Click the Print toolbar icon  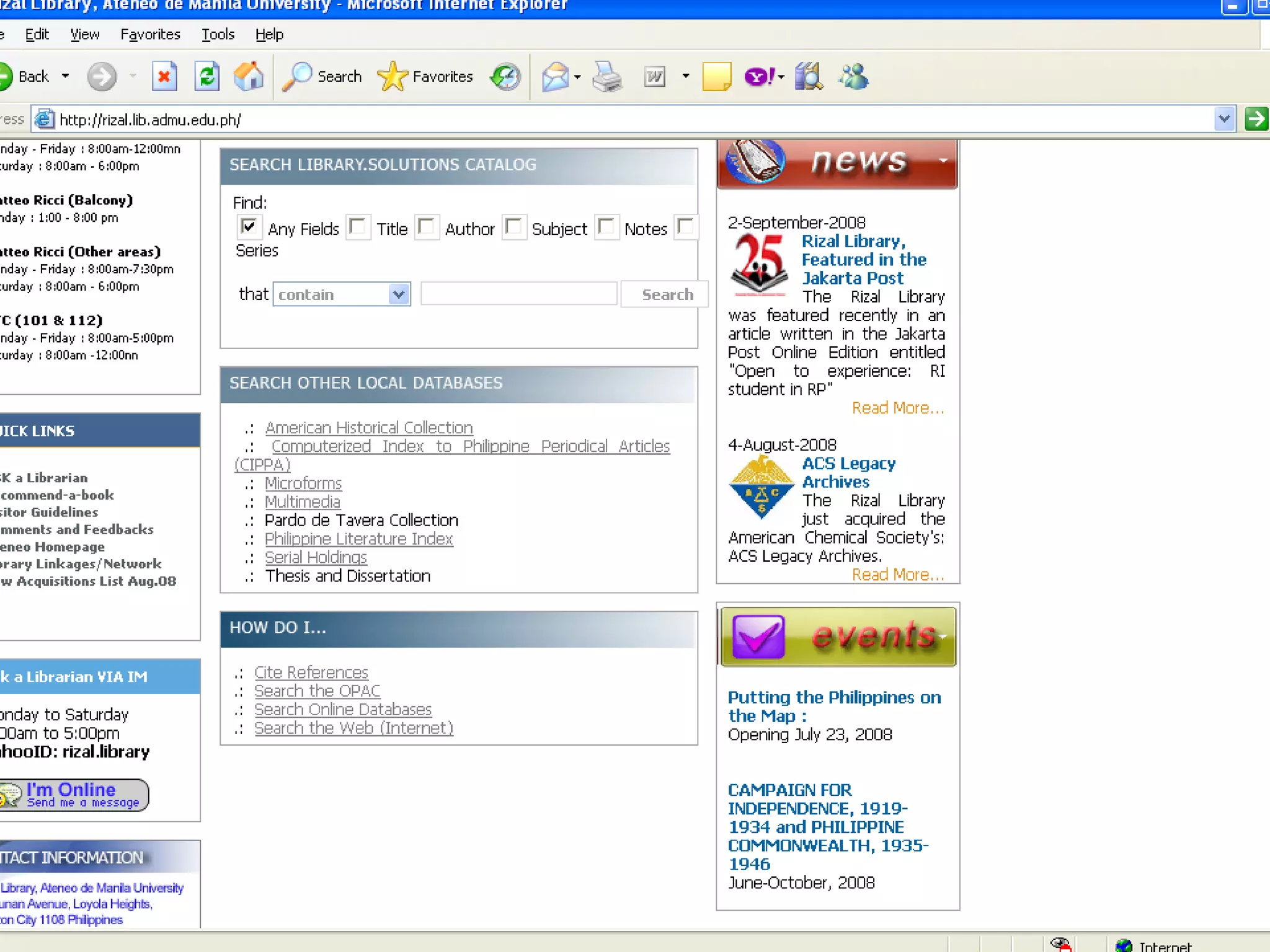coord(606,77)
